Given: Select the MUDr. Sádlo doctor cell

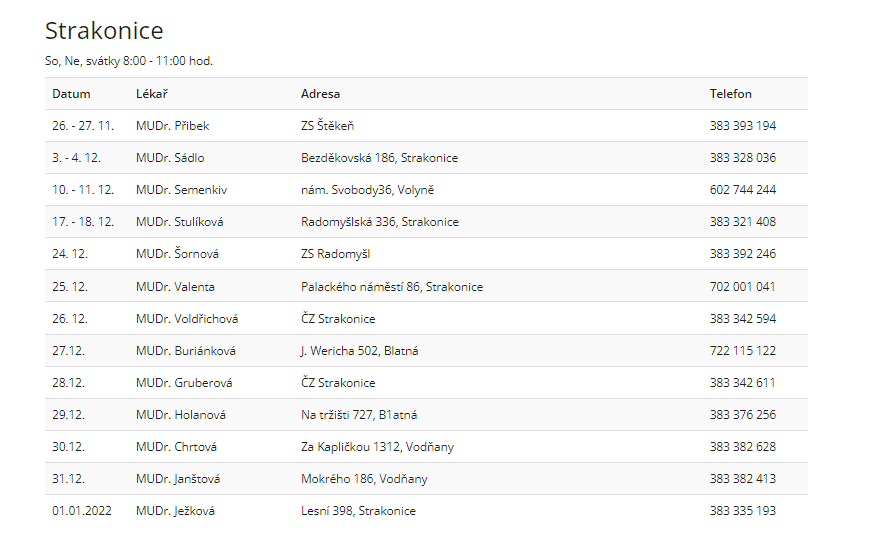Looking at the screenshot, I should click(170, 158).
